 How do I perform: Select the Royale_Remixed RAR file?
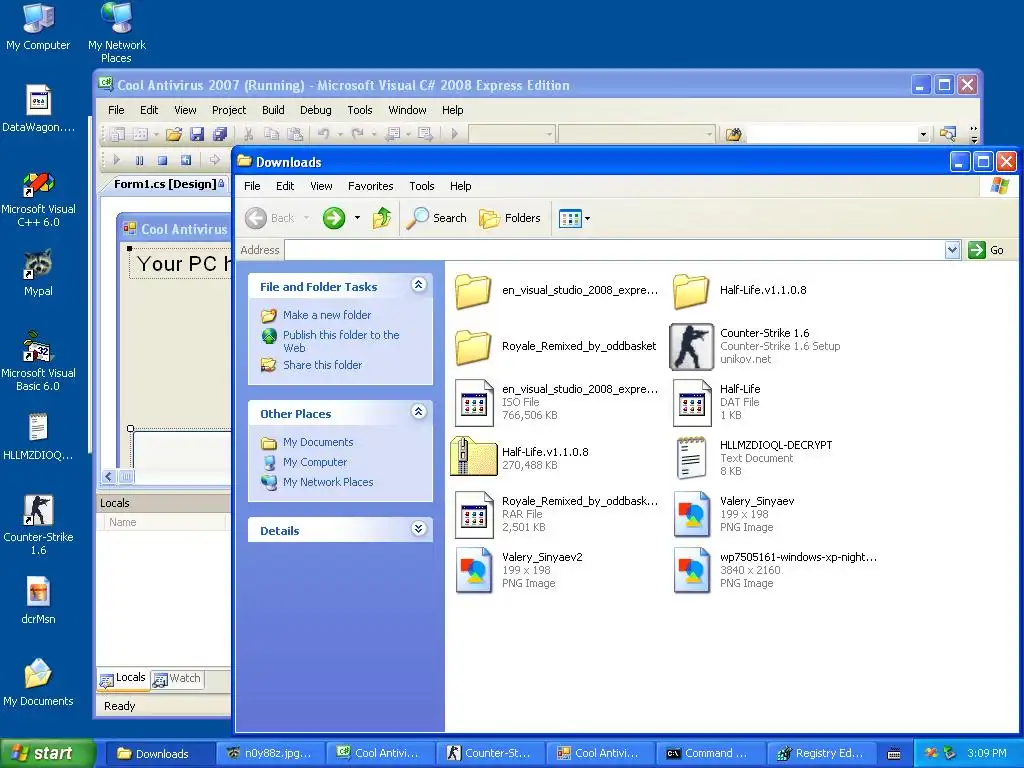[x=556, y=515]
